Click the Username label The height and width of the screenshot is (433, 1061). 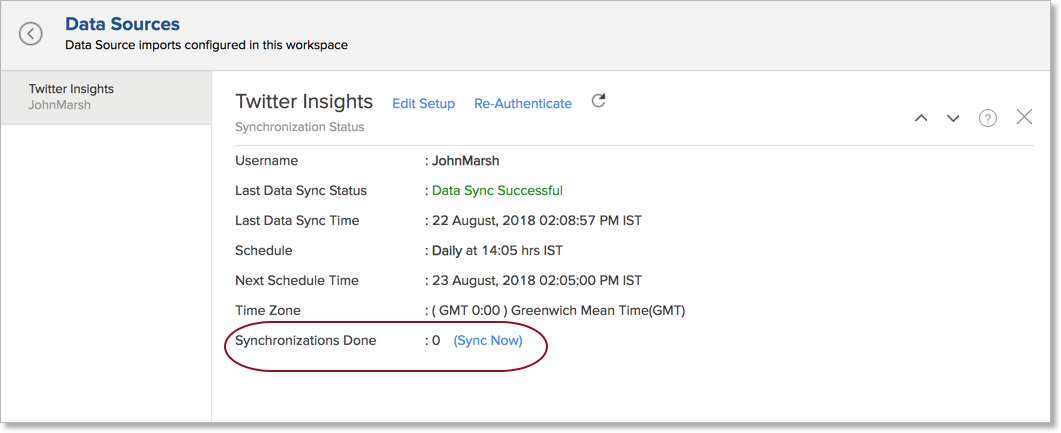click(267, 161)
